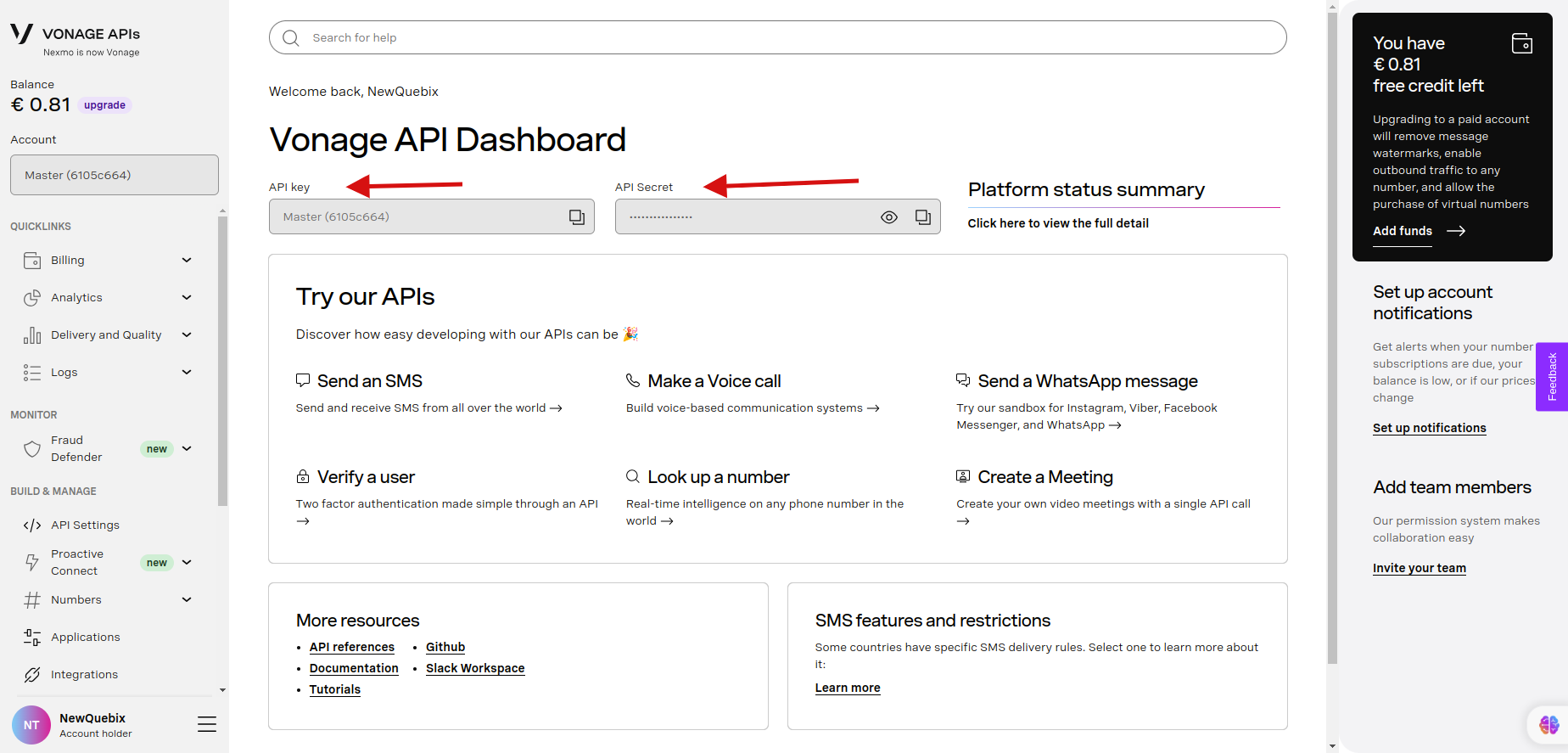
Task: Reveal the API Secret with eye icon
Action: pos(889,217)
